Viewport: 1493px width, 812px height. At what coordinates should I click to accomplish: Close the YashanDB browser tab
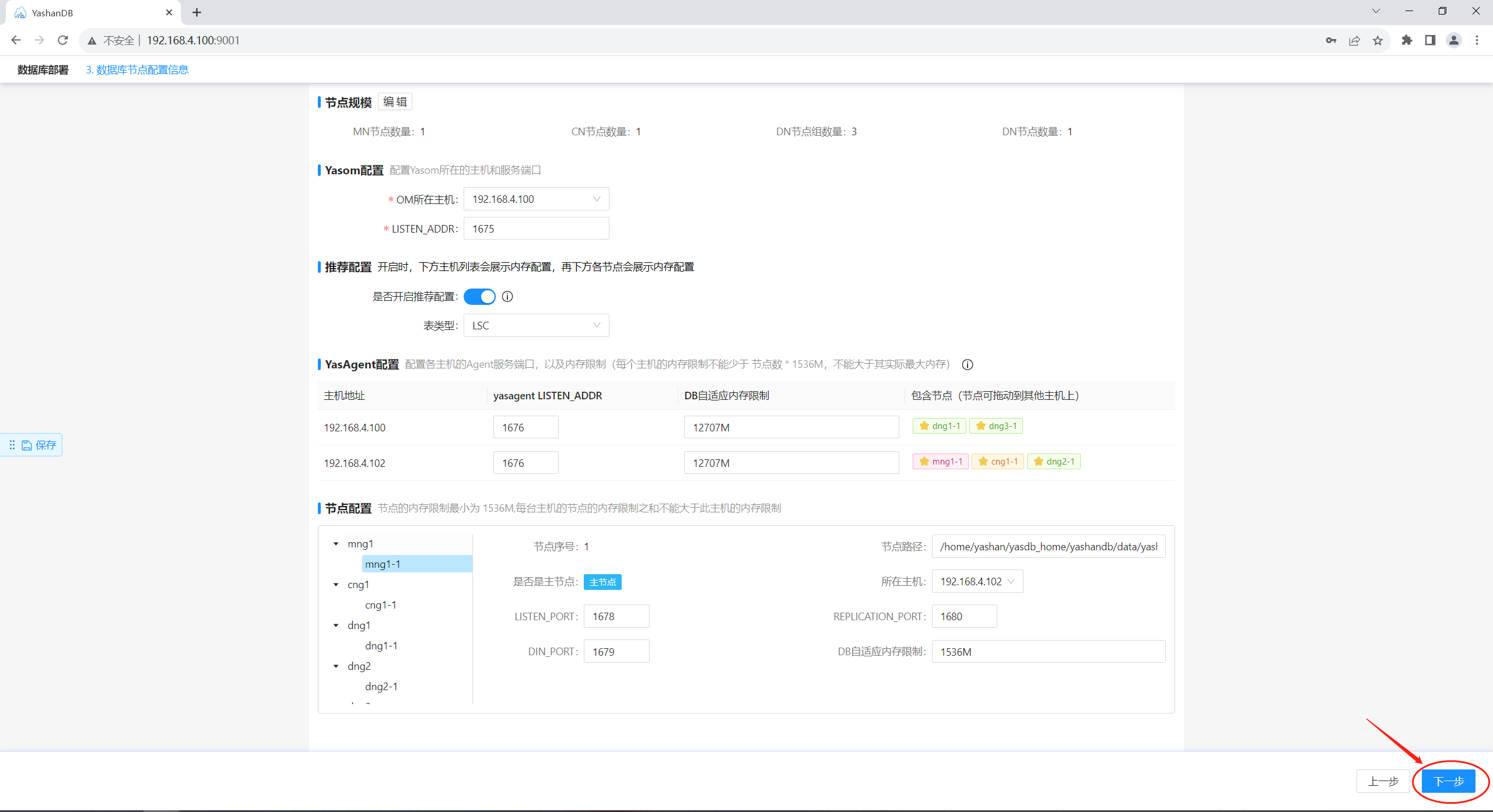tap(169, 12)
